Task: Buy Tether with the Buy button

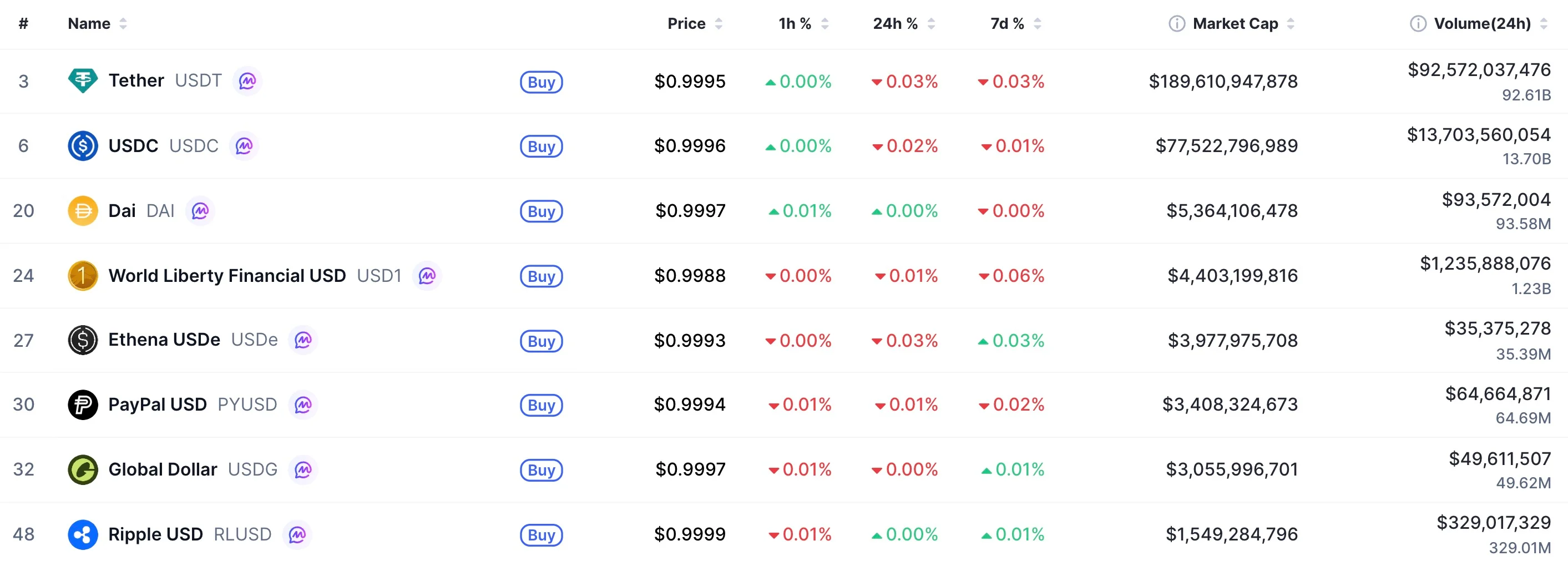Action: [541, 82]
